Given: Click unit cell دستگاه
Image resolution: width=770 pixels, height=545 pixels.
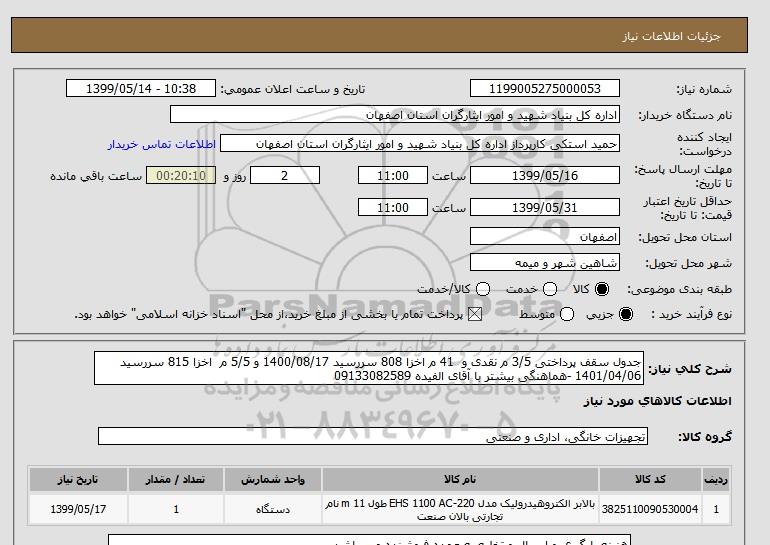Looking at the screenshot, I should pyautogui.click(x=273, y=509).
